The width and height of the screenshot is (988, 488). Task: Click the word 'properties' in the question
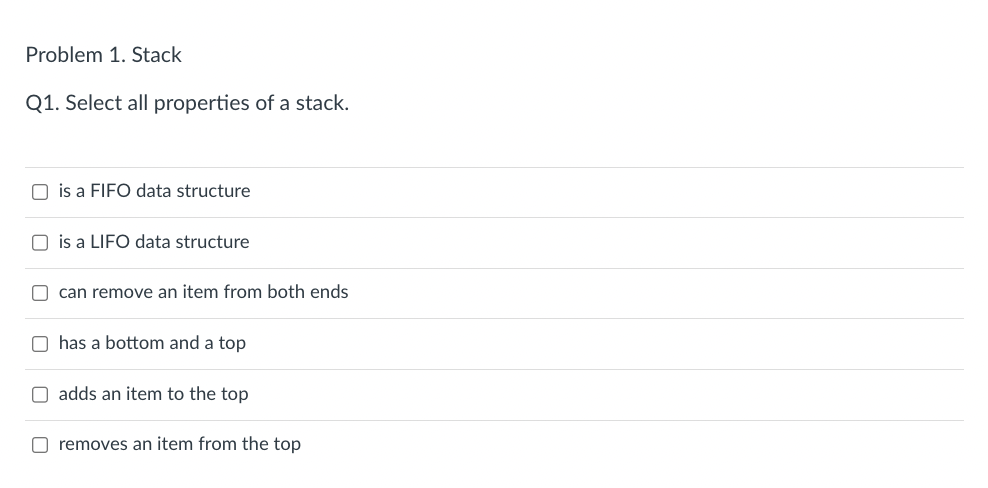[202, 103]
